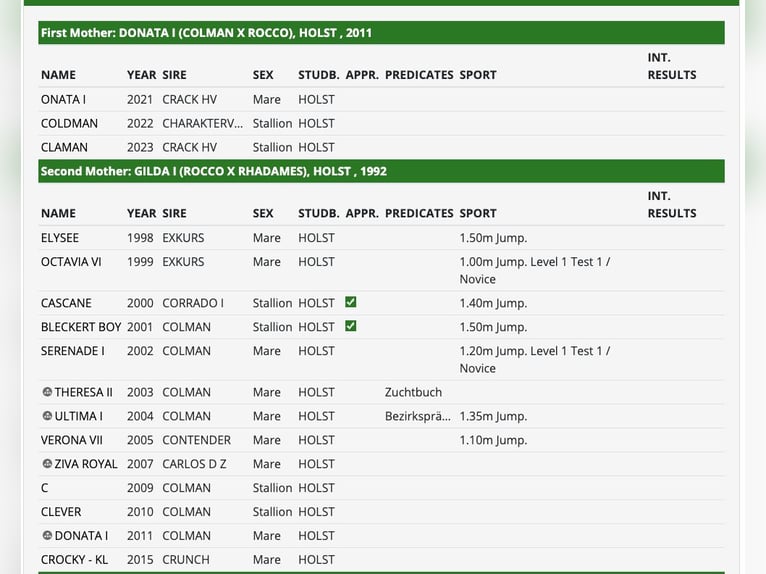Image resolution: width=766 pixels, height=574 pixels.
Task: Click the icon beside DONATA I row name
Action: click(x=47, y=536)
